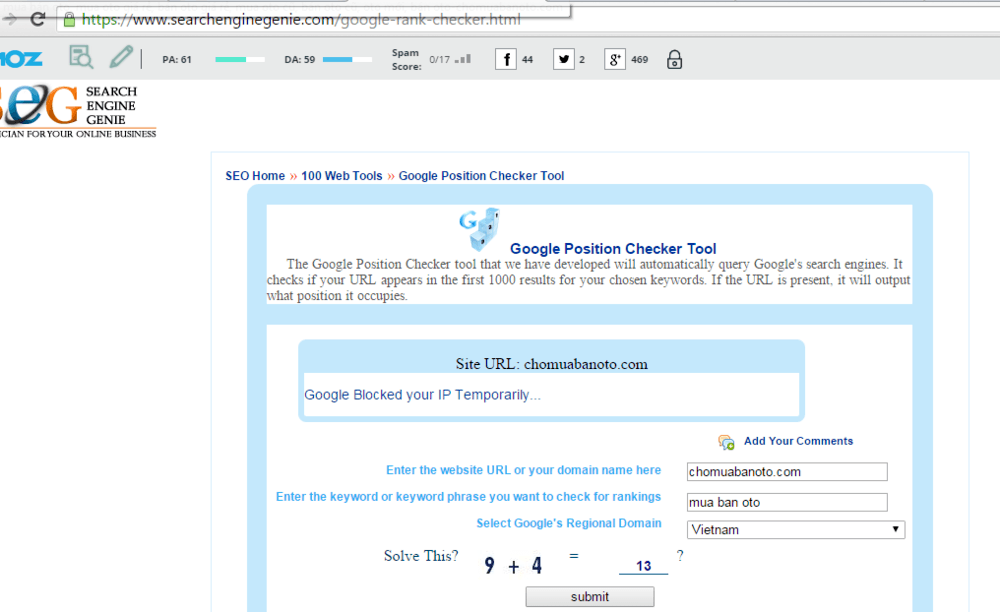
Task: Click the Facebook share count icon
Action: [506, 59]
